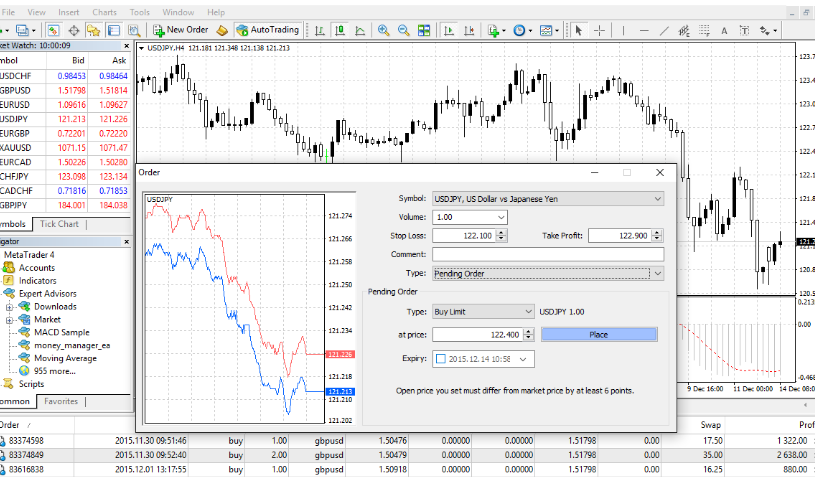Toggle the AutoTrading button
This screenshot has height=477, width=815.
coord(268,30)
